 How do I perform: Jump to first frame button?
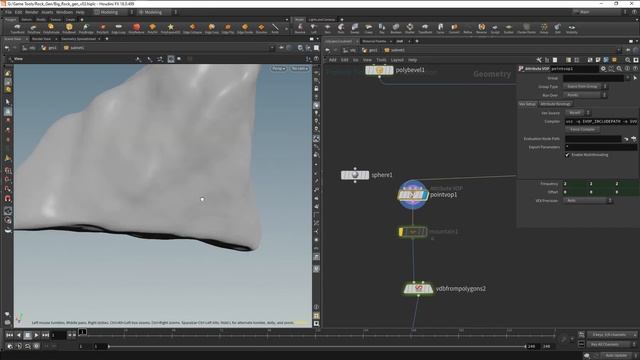pyautogui.click(x=9, y=335)
